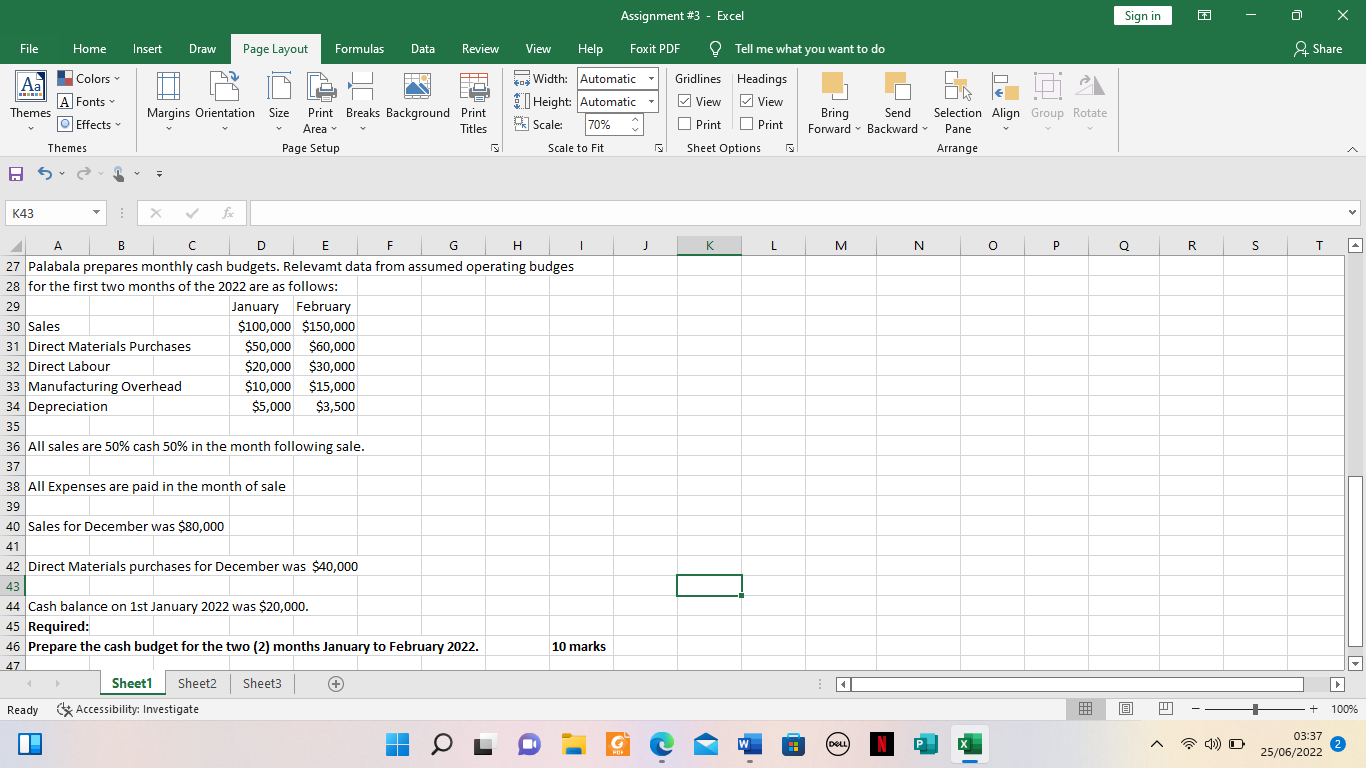The height and width of the screenshot is (768, 1366).
Task: Click the Sign in button
Action: 1142,15
